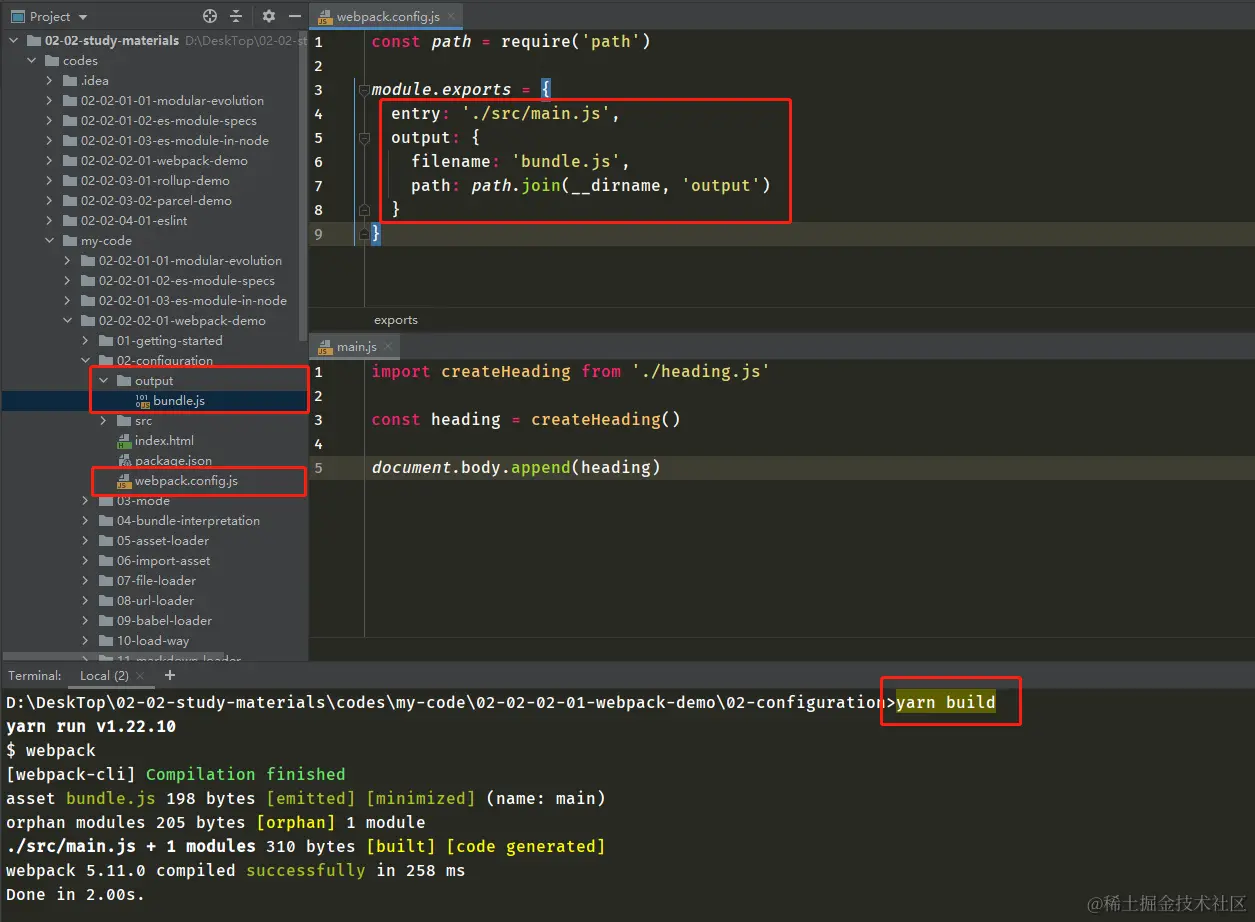Open the Project view dropdown
The height and width of the screenshot is (922, 1255).
coord(82,17)
